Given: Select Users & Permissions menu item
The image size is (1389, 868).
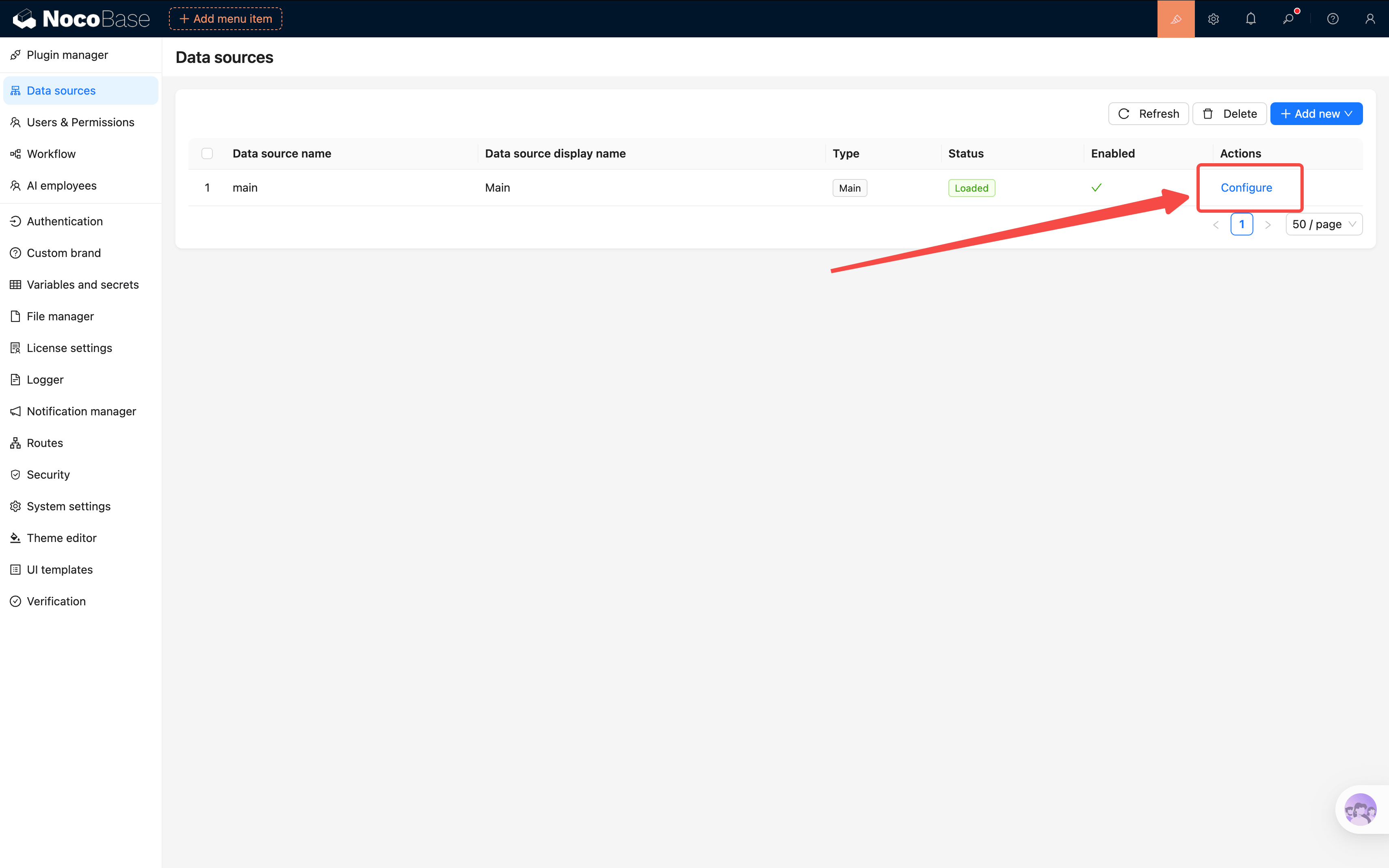Looking at the screenshot, I should (80, 122).
